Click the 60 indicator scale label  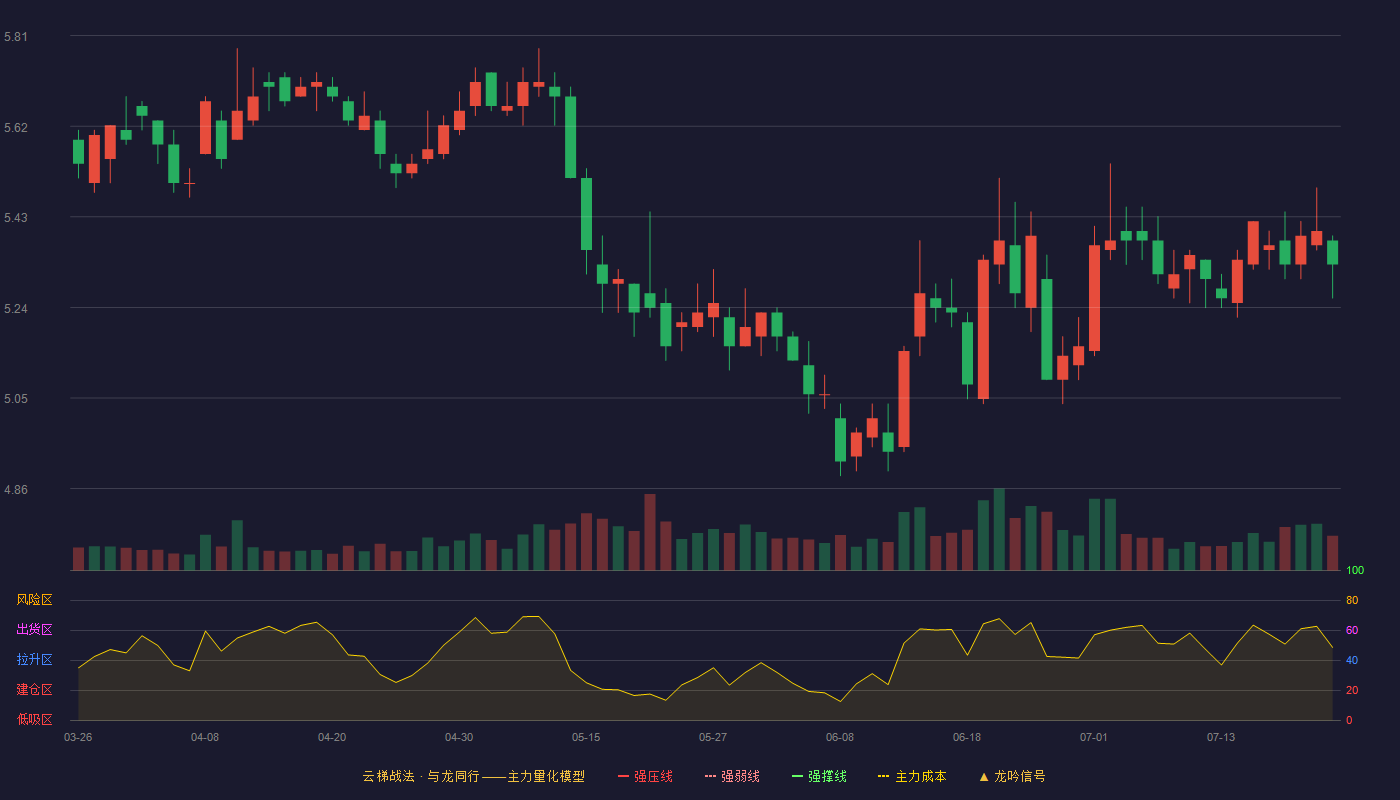pos(1352,630)
